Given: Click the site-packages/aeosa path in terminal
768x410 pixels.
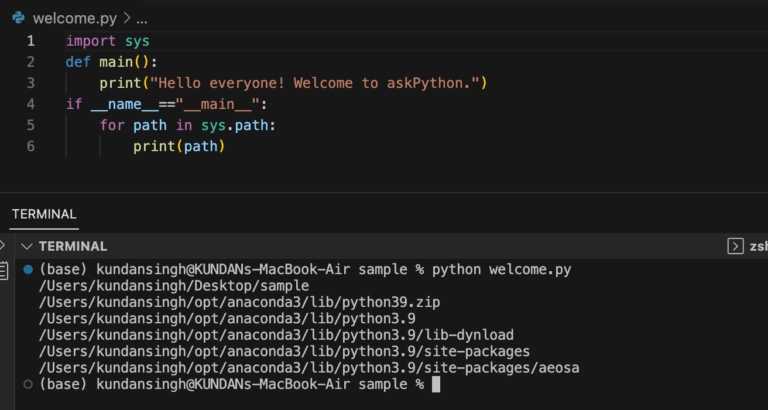Looking at the screenshot, I should (308, 368).
